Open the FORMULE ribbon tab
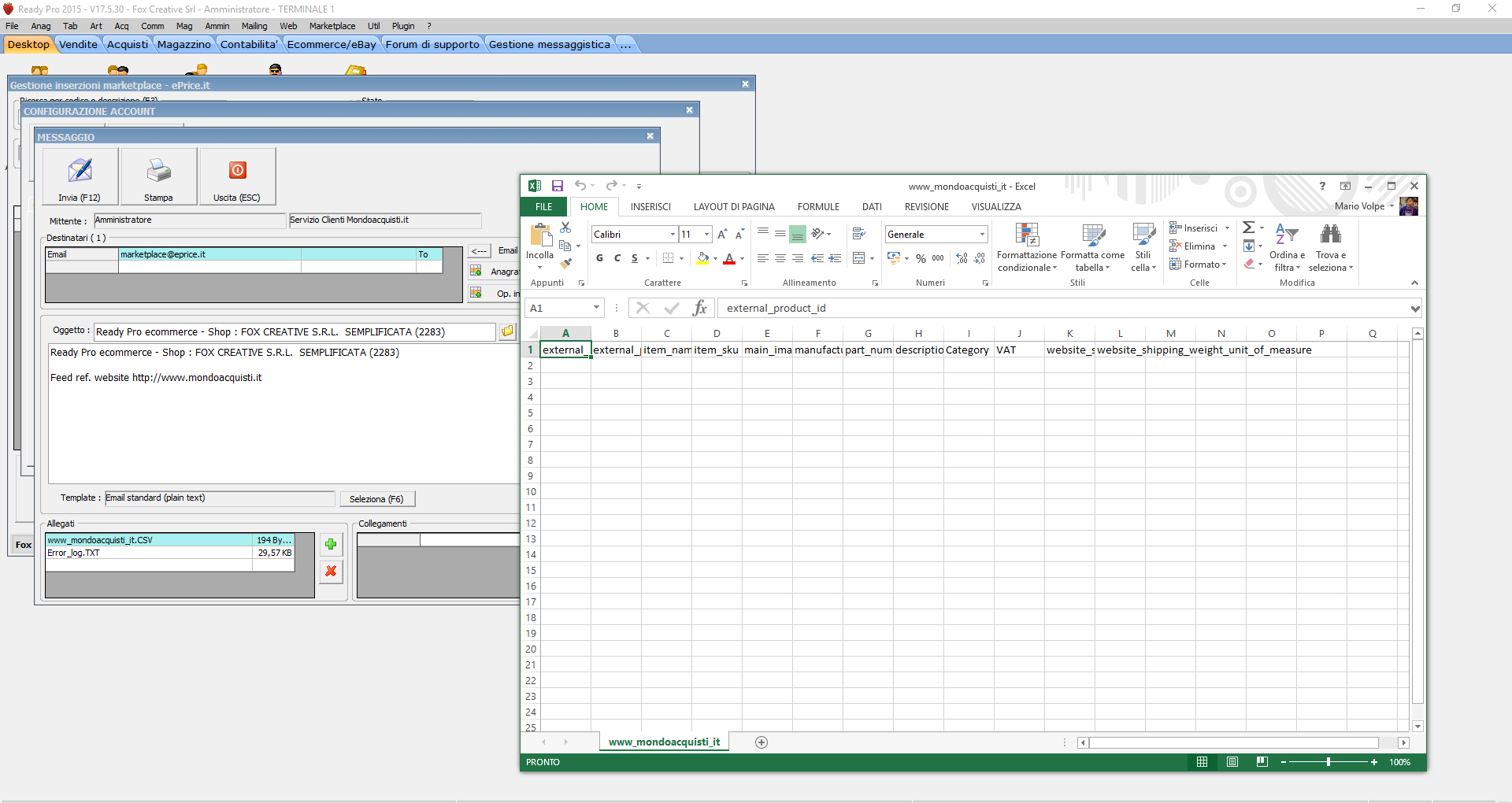1512x803 pixels. pyautogui.click(x=818, y=207)
